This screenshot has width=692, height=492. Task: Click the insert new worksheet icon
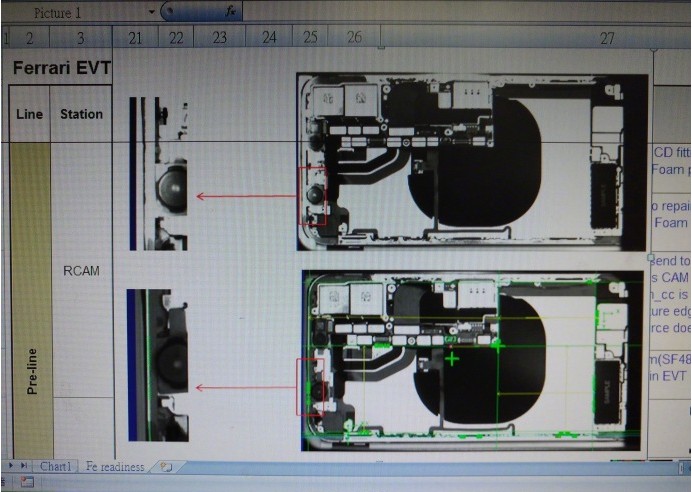[166, 467]
